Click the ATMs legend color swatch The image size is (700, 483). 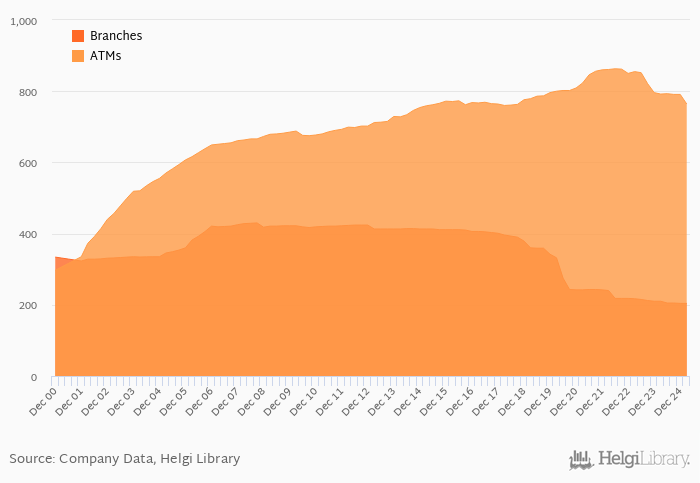coord(78,56)
